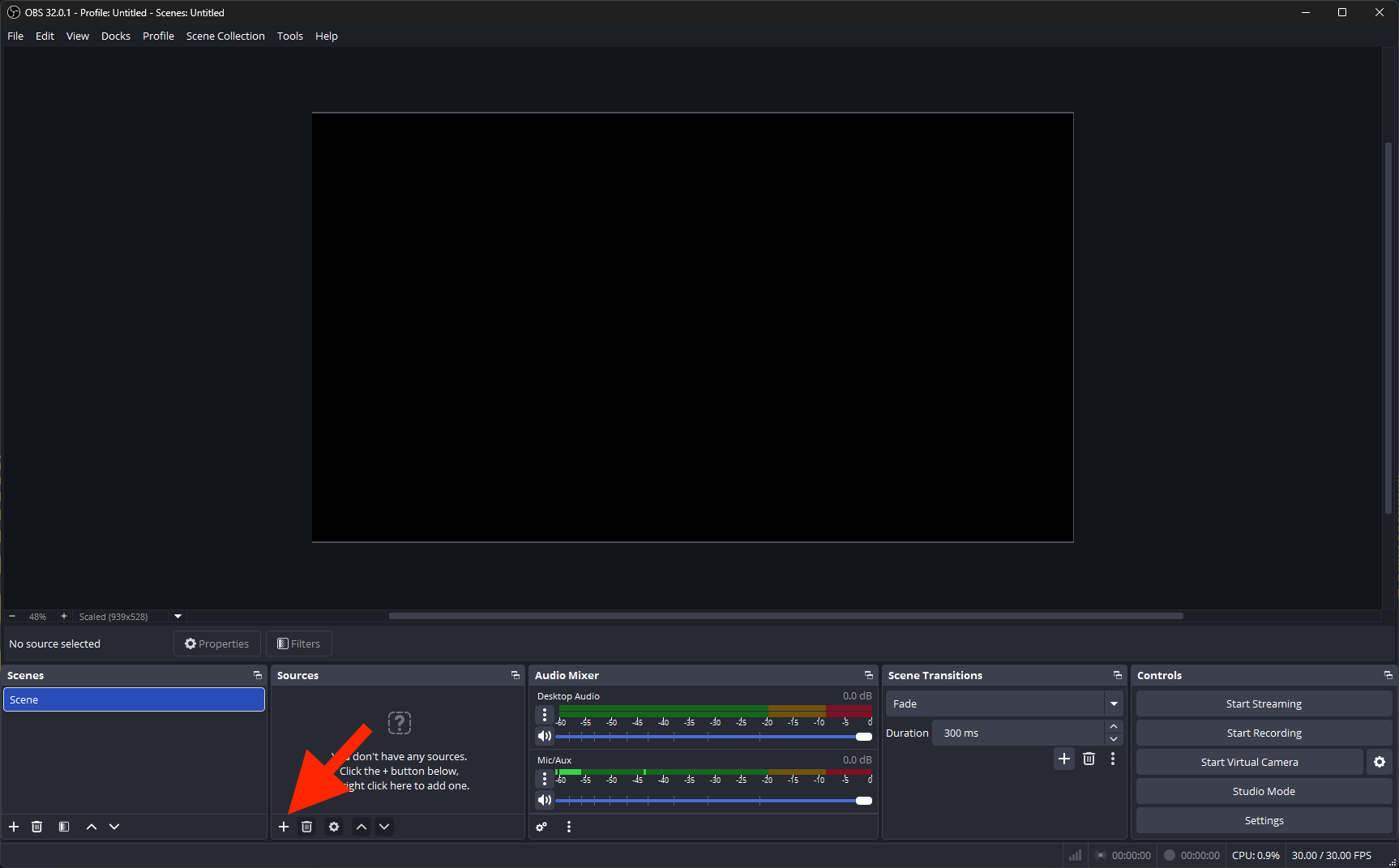Open source properties gear in Sources toolbar
Viewport: 1399px width, 868px height.
[334, 827]
